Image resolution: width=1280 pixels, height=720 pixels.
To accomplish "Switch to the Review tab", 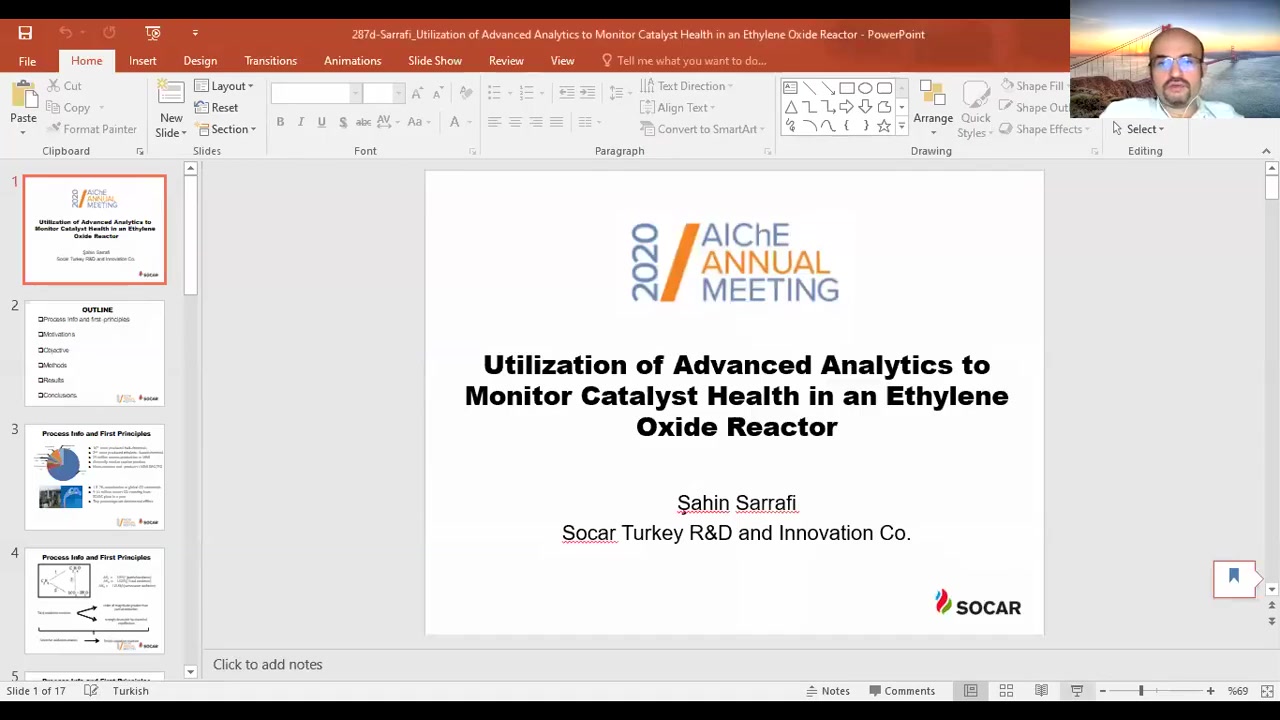I will (506, 61).
